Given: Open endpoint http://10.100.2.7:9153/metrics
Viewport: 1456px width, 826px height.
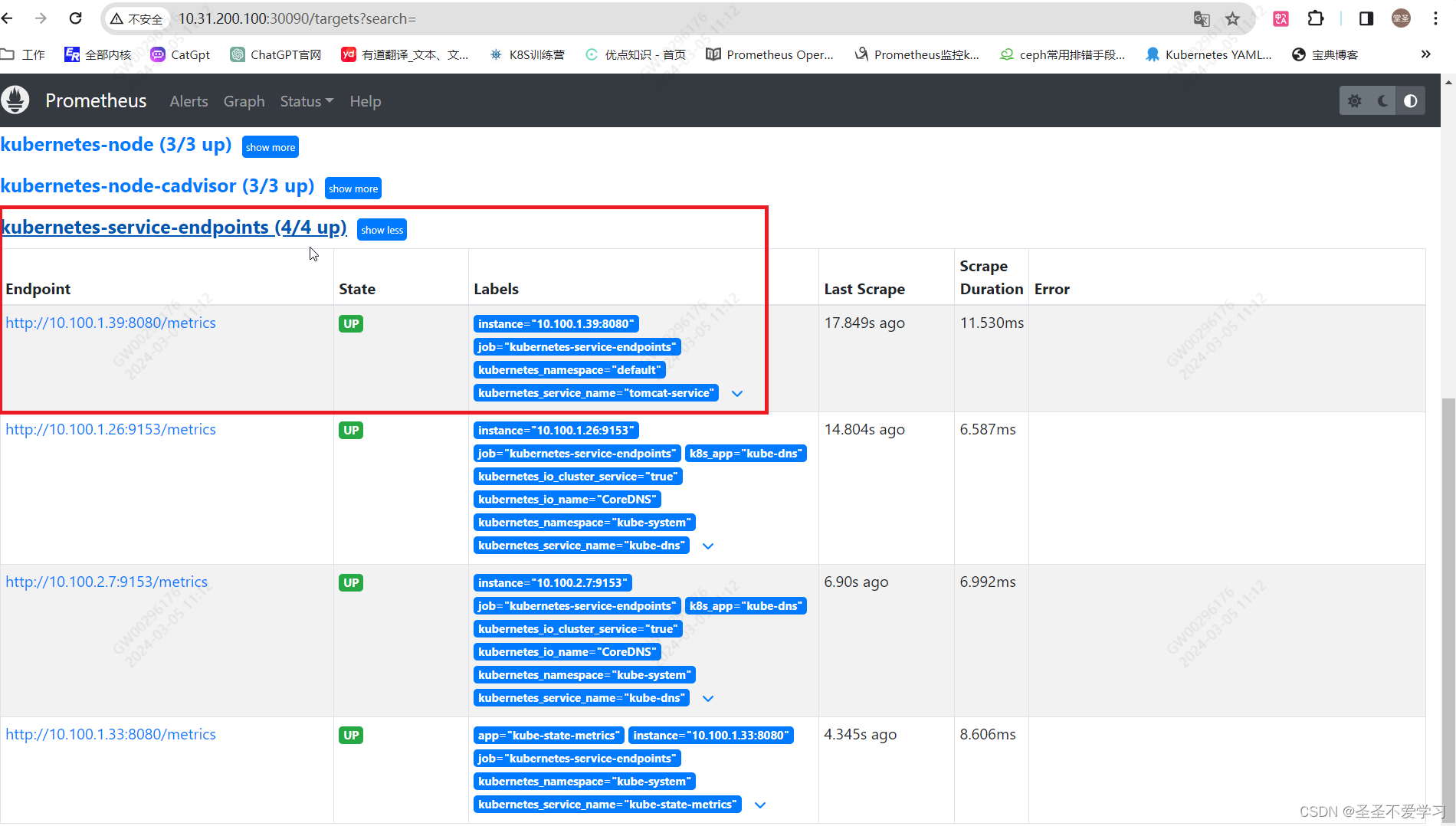Looking at the screenshot, I should (x=107, y=582).
